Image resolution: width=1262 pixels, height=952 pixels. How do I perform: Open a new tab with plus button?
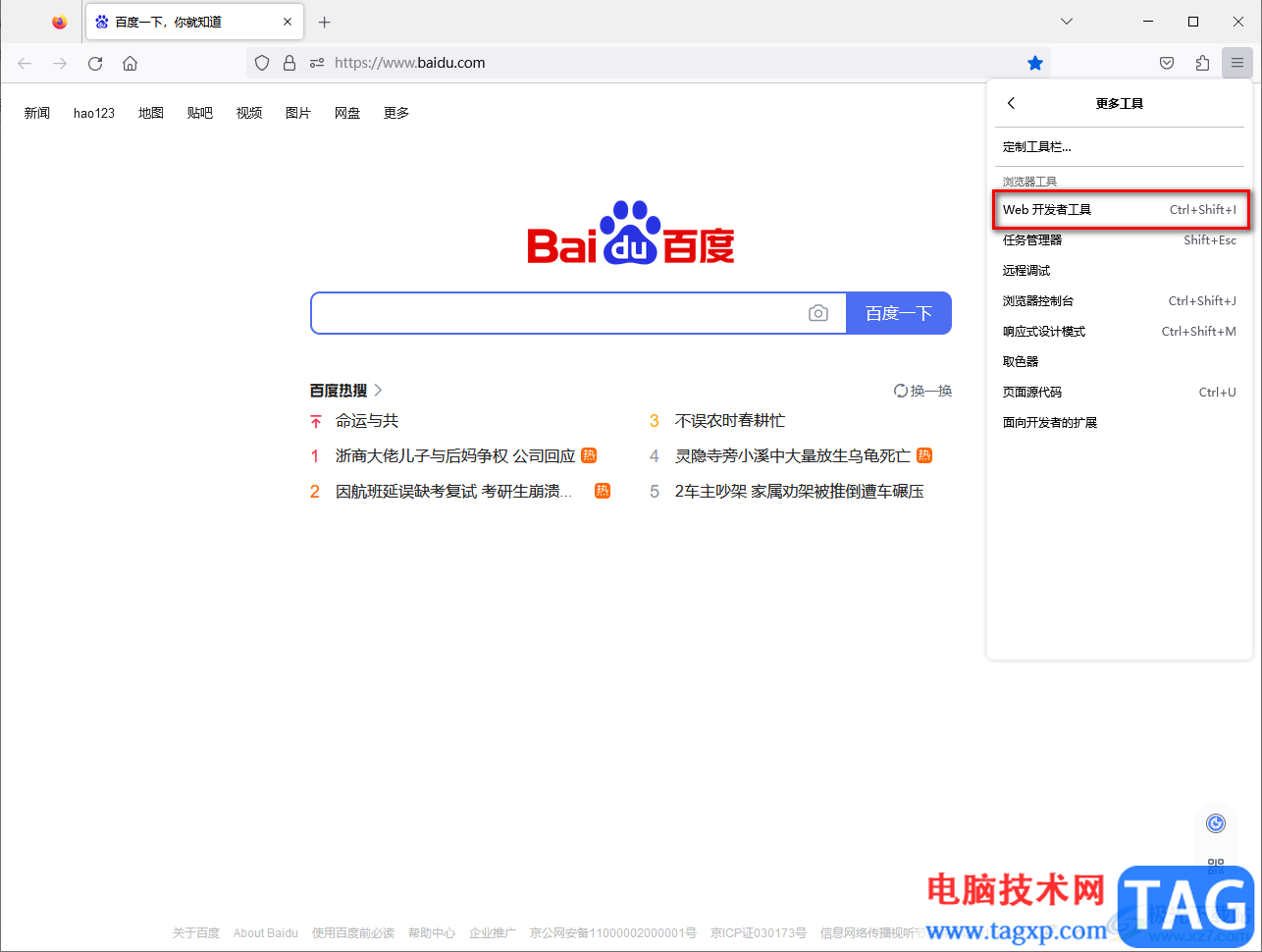[x=325, y=22]
